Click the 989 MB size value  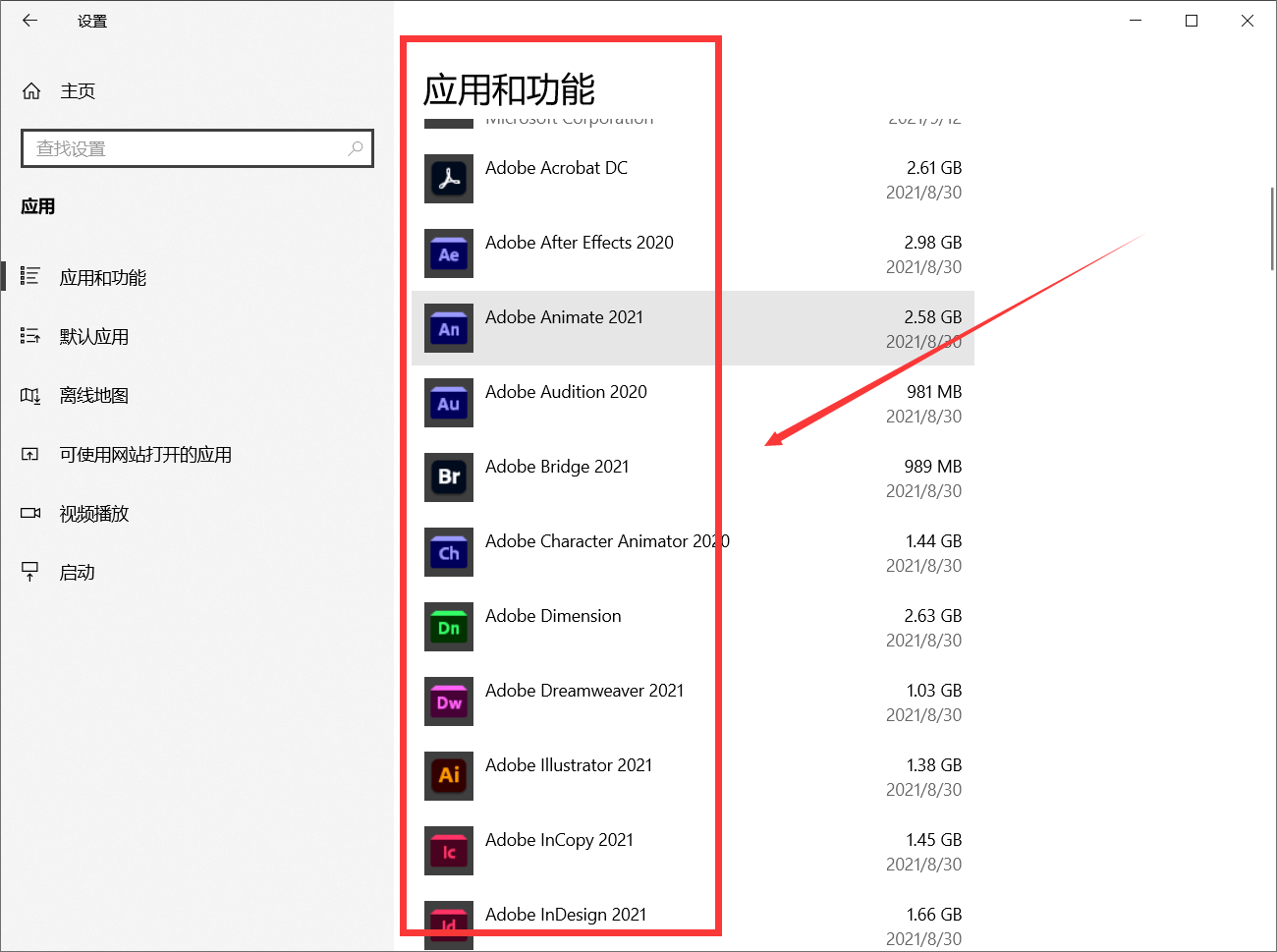(933, 467)
